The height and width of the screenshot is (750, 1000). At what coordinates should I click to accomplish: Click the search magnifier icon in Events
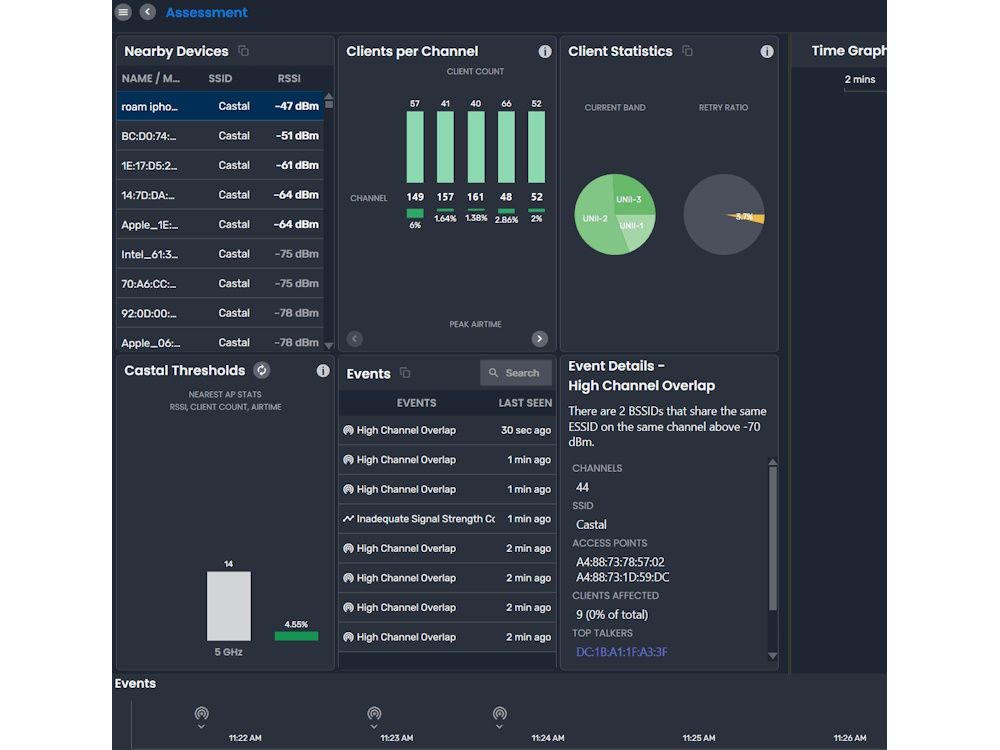(x=493, y=372)
